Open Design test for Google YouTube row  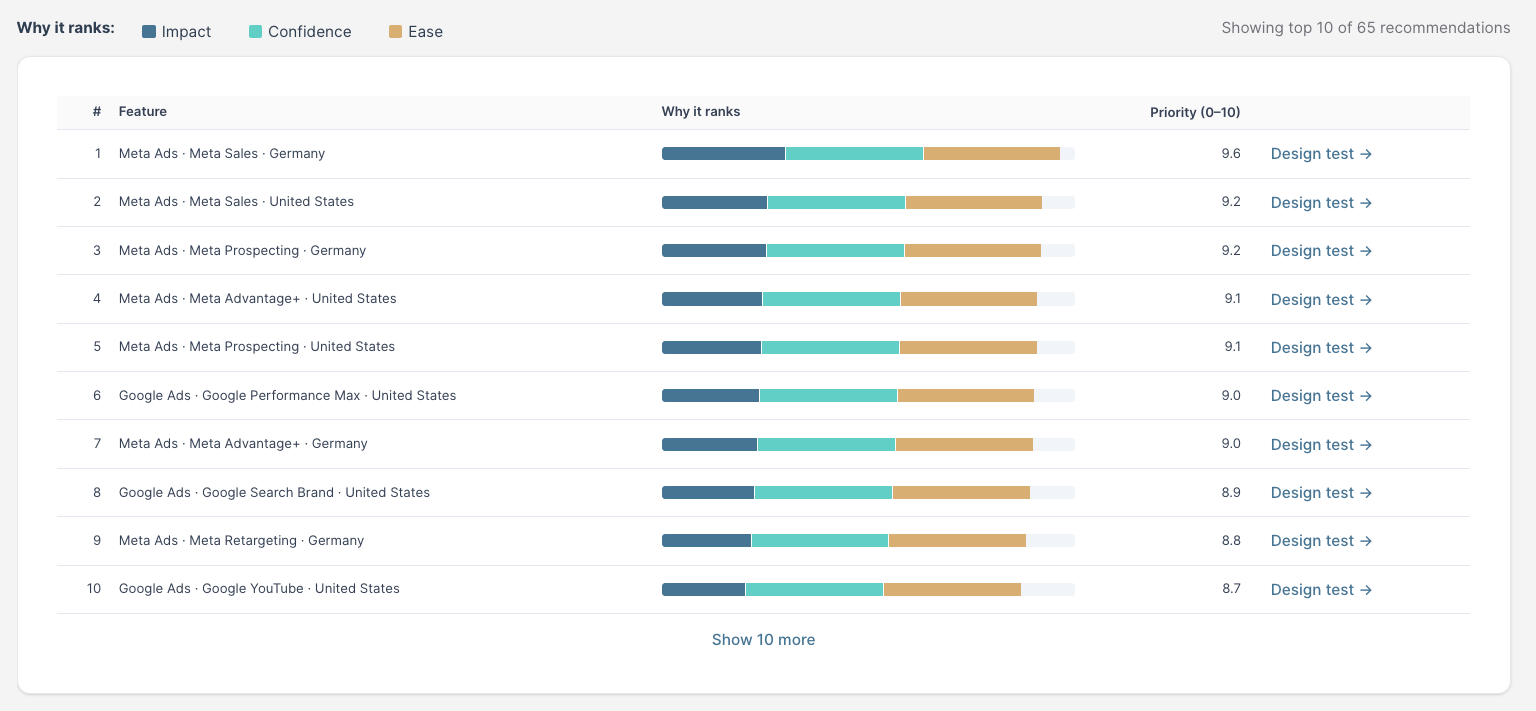click(1321, 589)
